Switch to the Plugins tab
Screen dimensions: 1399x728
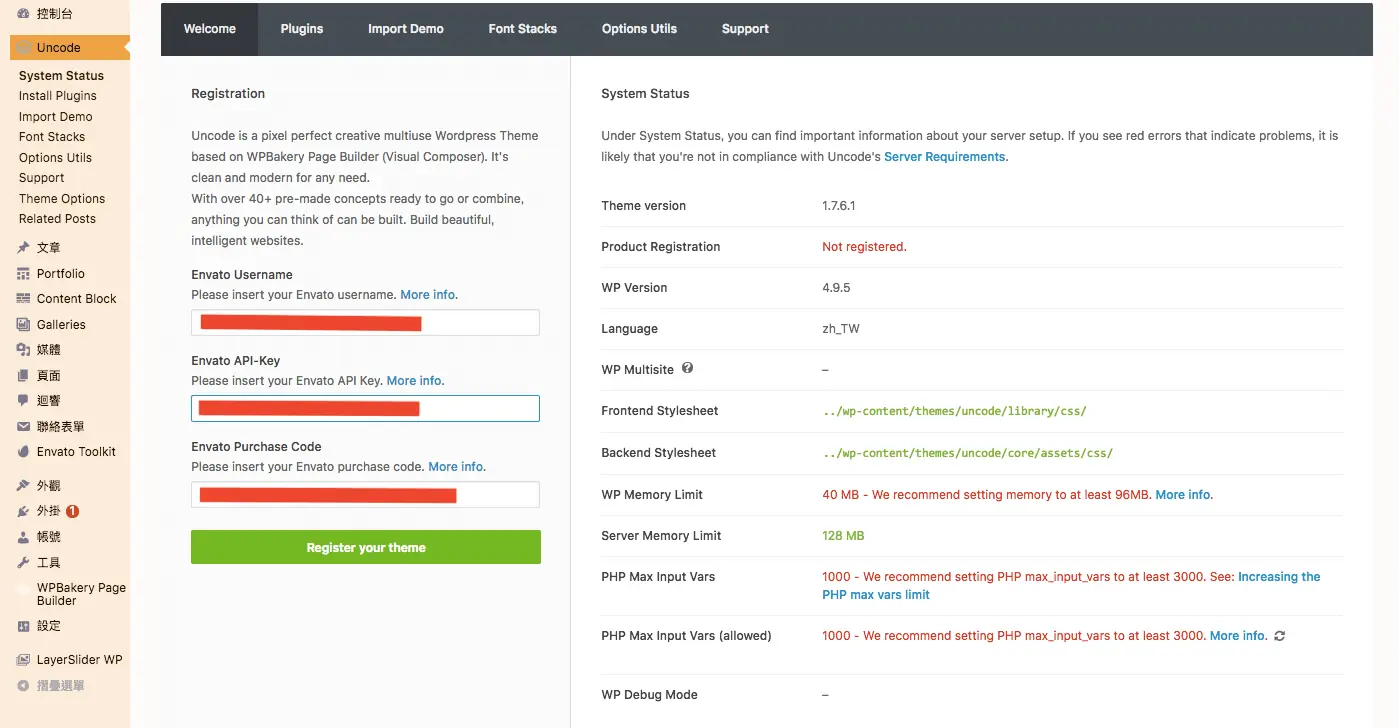pos(302,29)
